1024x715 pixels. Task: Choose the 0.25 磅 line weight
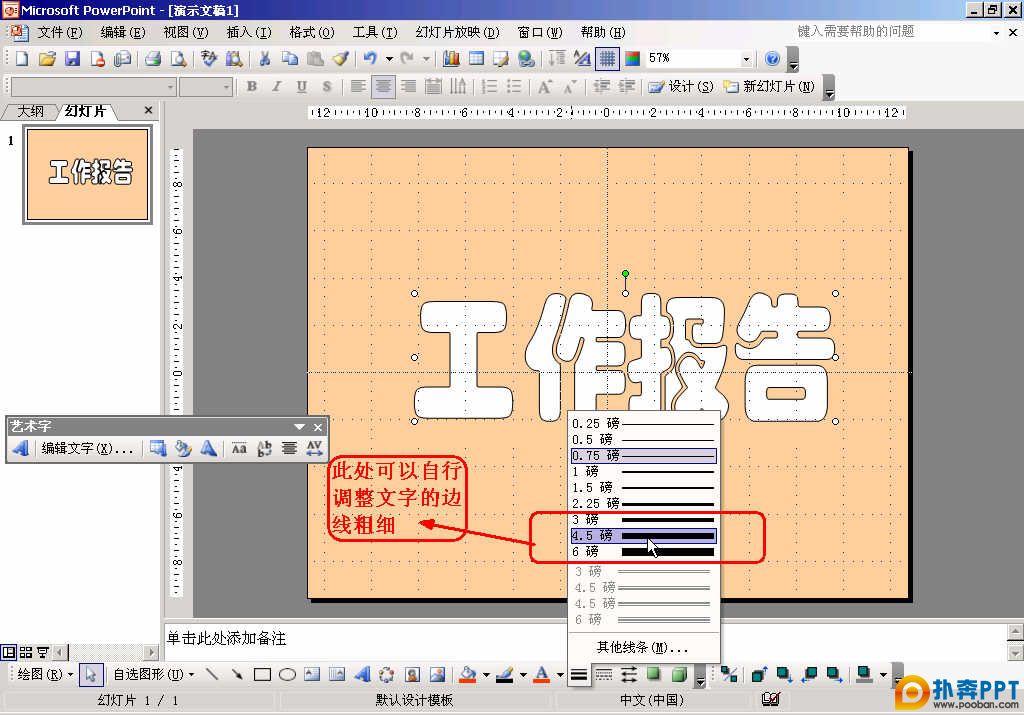pos(644,424)
